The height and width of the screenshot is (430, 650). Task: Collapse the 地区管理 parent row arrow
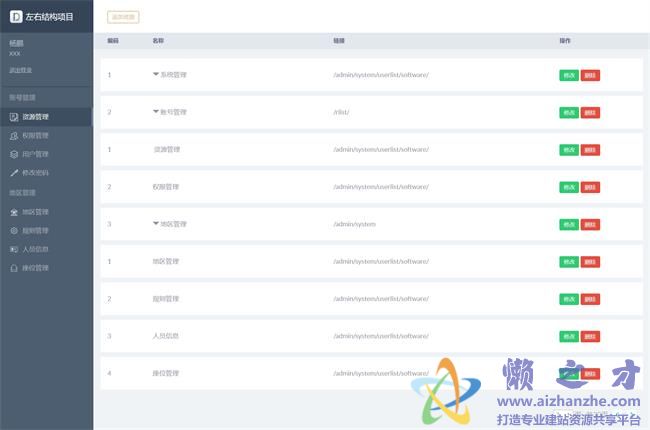[x=156, y=224]
